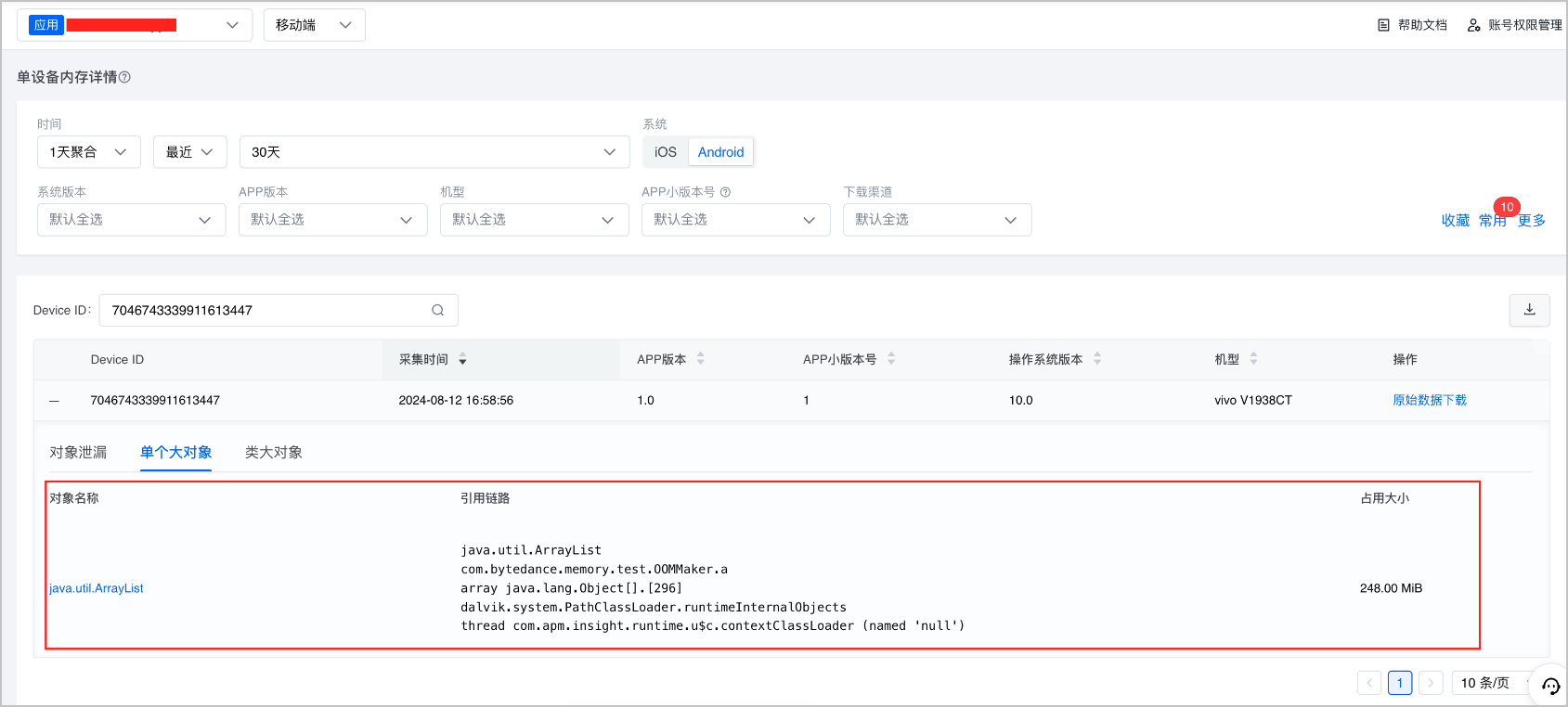Click the 收藏 favorites link
The width and height of the screenshot is (1568, 707).
click(1456, 220)
